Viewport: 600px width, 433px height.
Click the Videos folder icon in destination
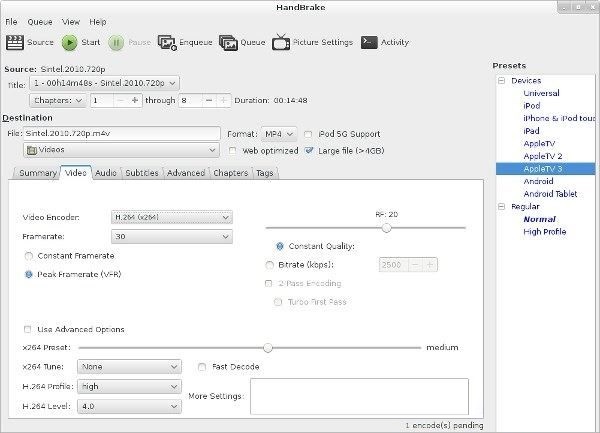point(32,151)
